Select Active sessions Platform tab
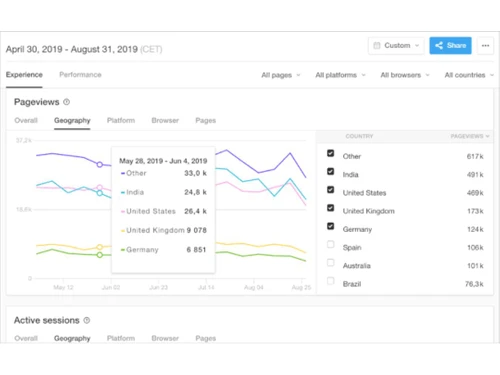This screenshot has height=375, width=500. 121,338
